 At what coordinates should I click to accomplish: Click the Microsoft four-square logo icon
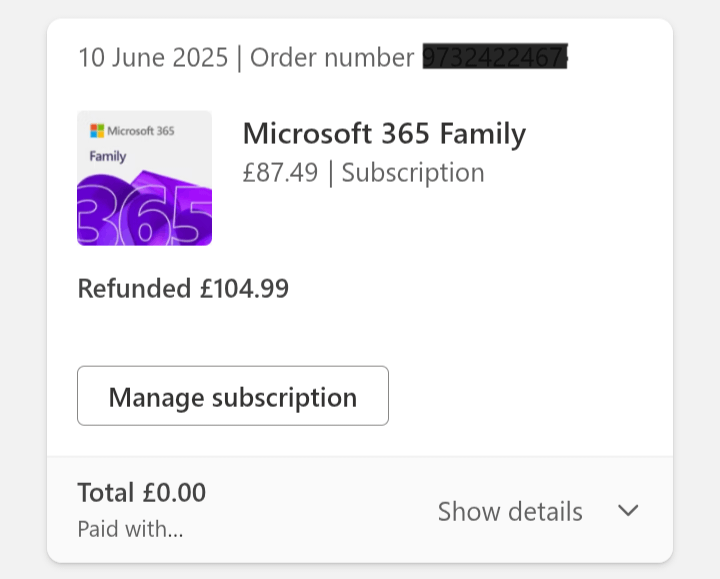(97, 131)
